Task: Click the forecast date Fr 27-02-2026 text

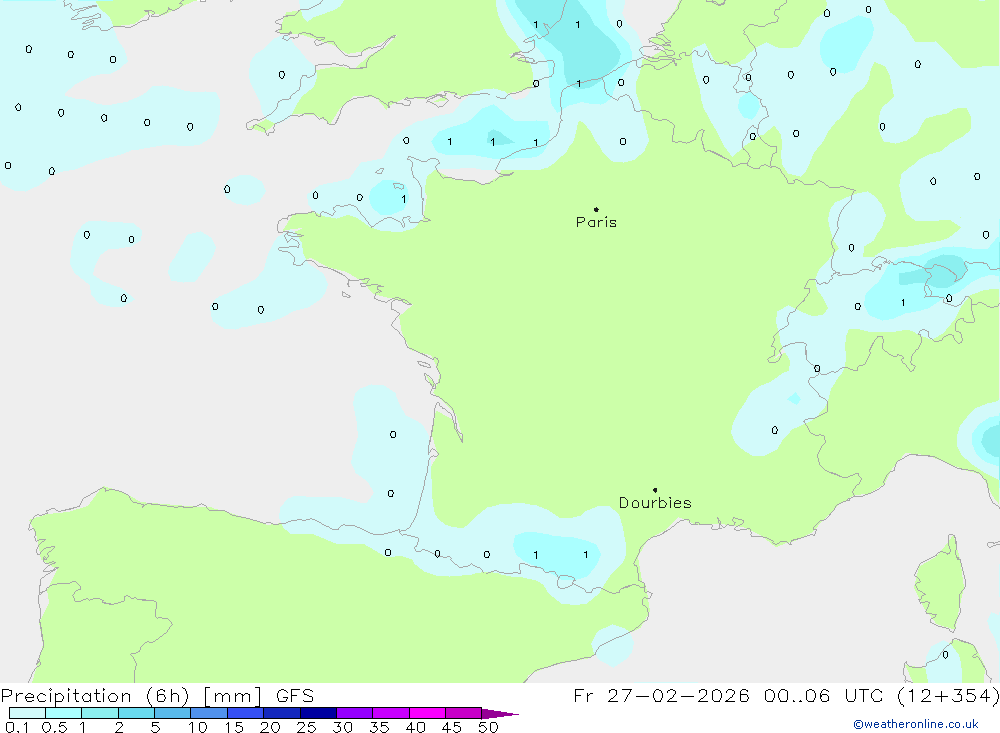Action: (x=661, y=695)
